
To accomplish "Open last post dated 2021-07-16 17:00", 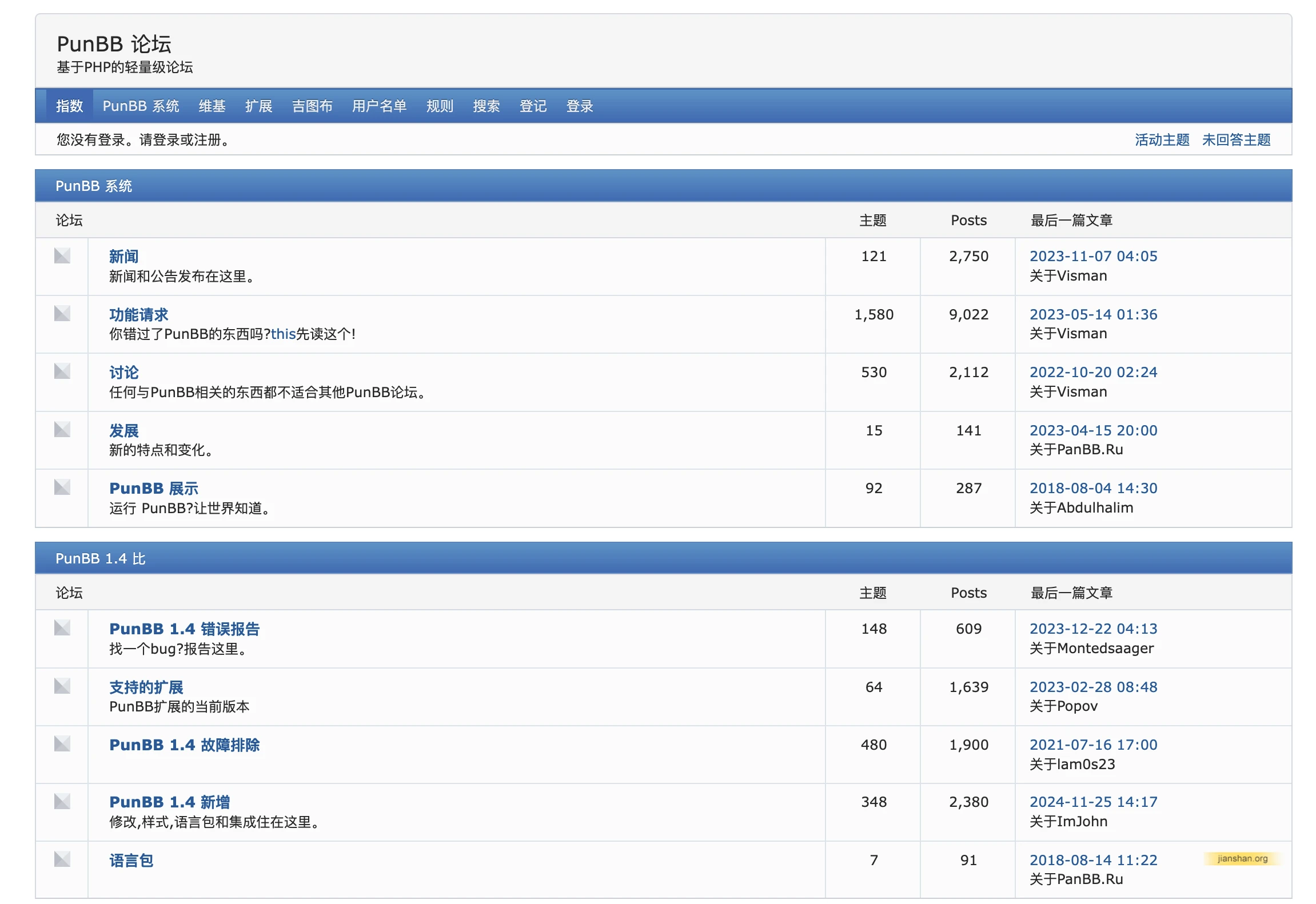I will 1093,745.
